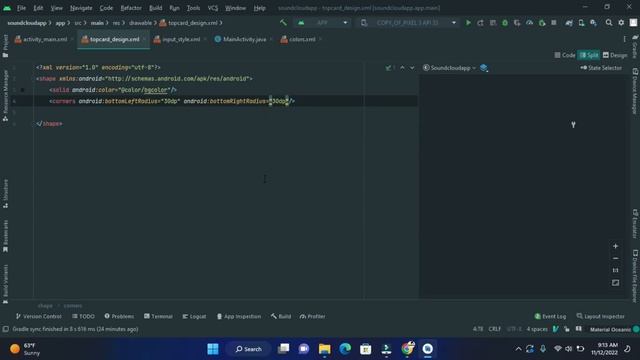Click the drawable breadcrumb in navigation bar
Viewport: 640px width, 360px height.
(140, 23)
